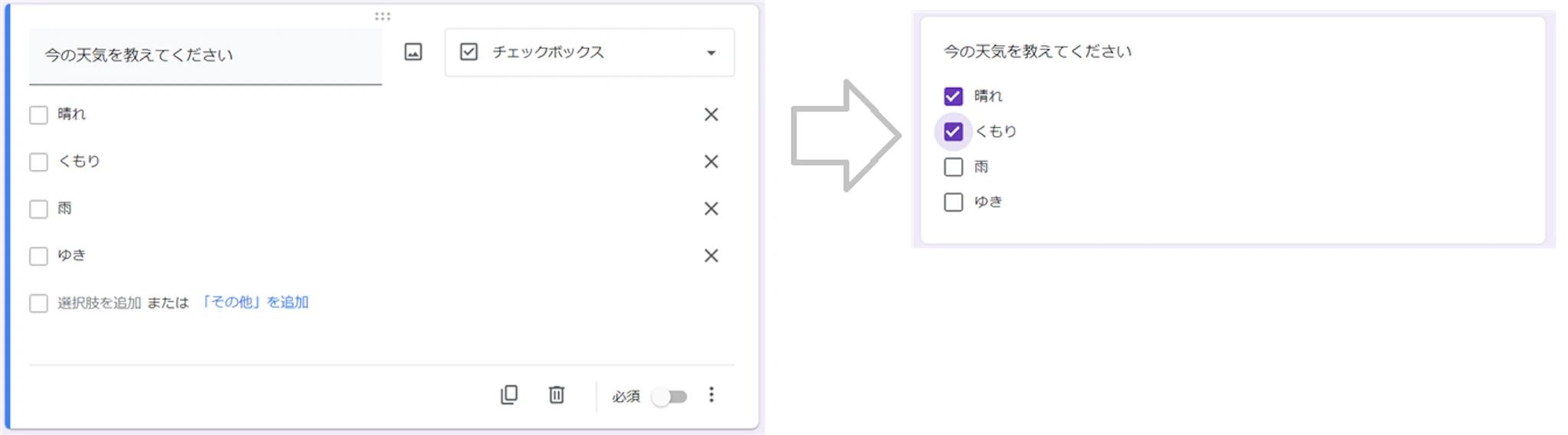Remove the 雨 option with its X

click(x=711, y=208)
